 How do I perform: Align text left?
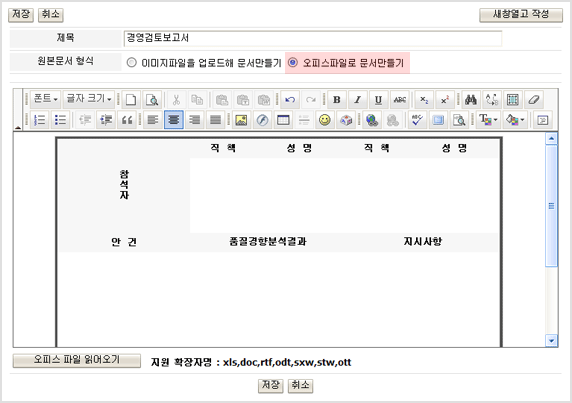pyautogui.click(x=152, y=120)
